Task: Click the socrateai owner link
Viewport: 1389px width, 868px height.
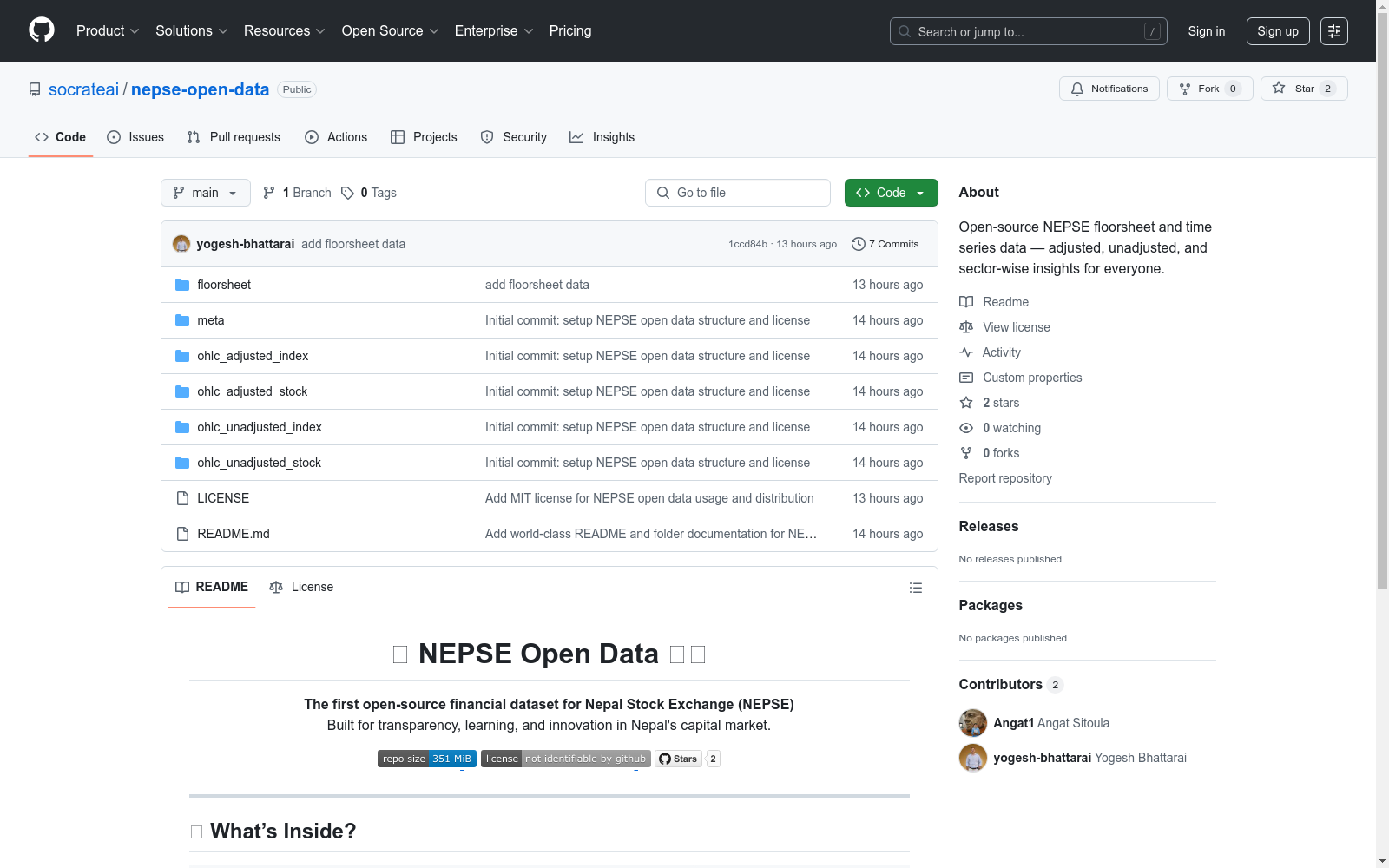Action: pos(83,89)
